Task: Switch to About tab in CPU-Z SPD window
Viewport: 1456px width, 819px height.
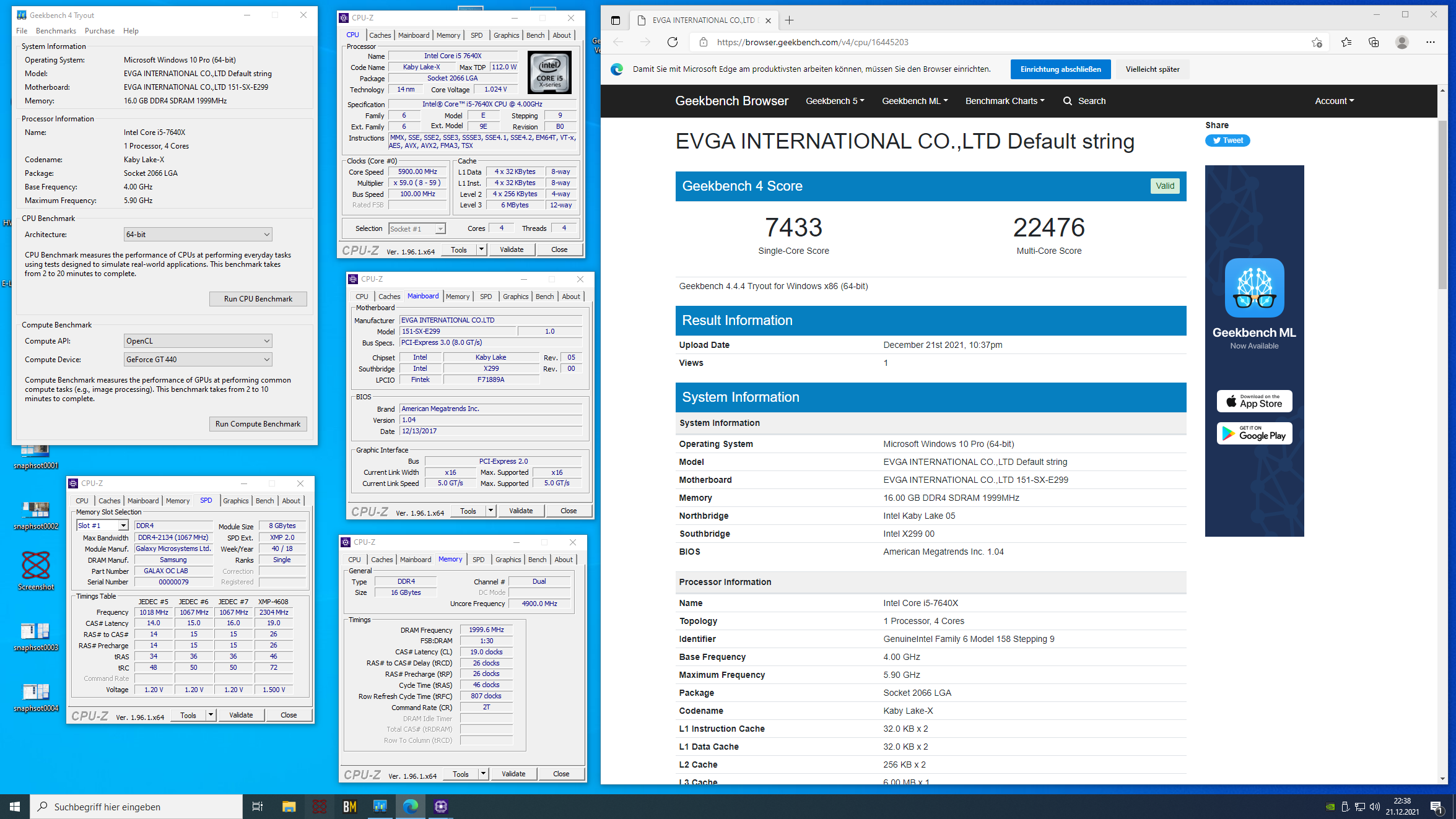Action: [x=291, y=501]
